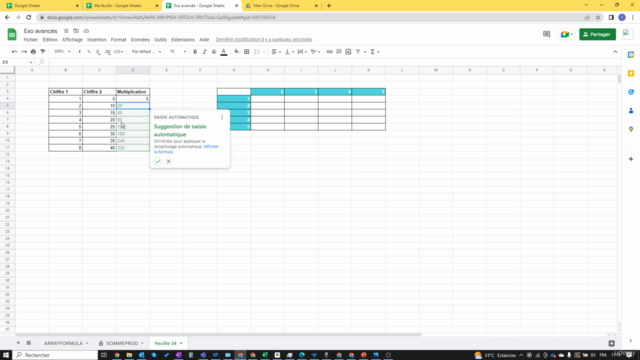Open the Format menu
Image resolution: width=640 pixels, height=360 pixels.
[118, 40]
